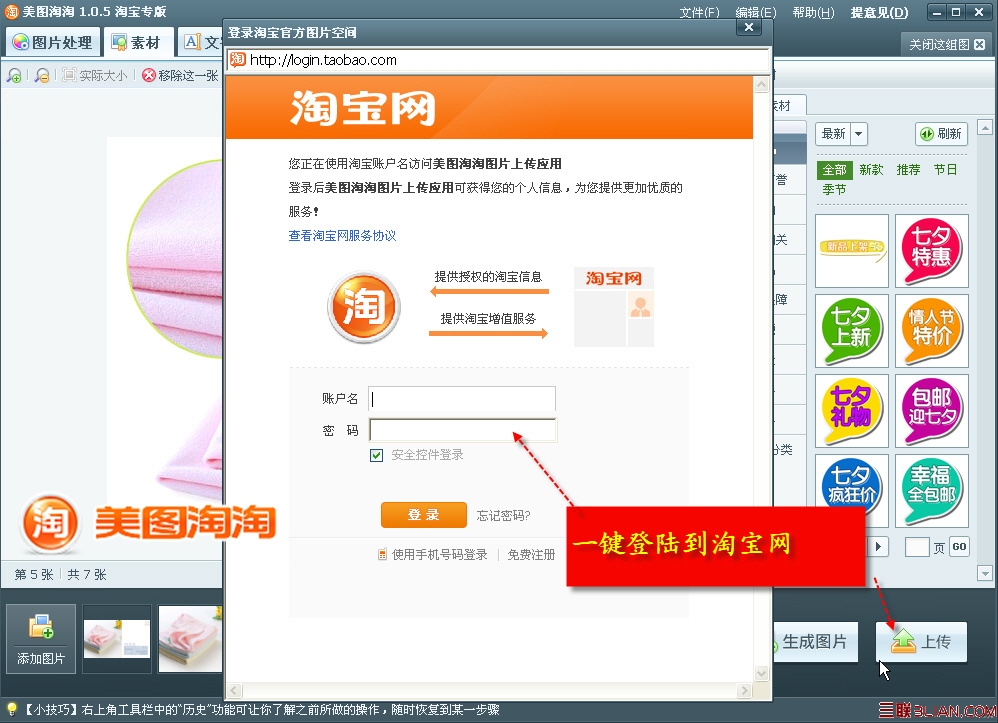
Task: Choose the 七夕礼物 yellow sticker
Action: click(852, 411)
